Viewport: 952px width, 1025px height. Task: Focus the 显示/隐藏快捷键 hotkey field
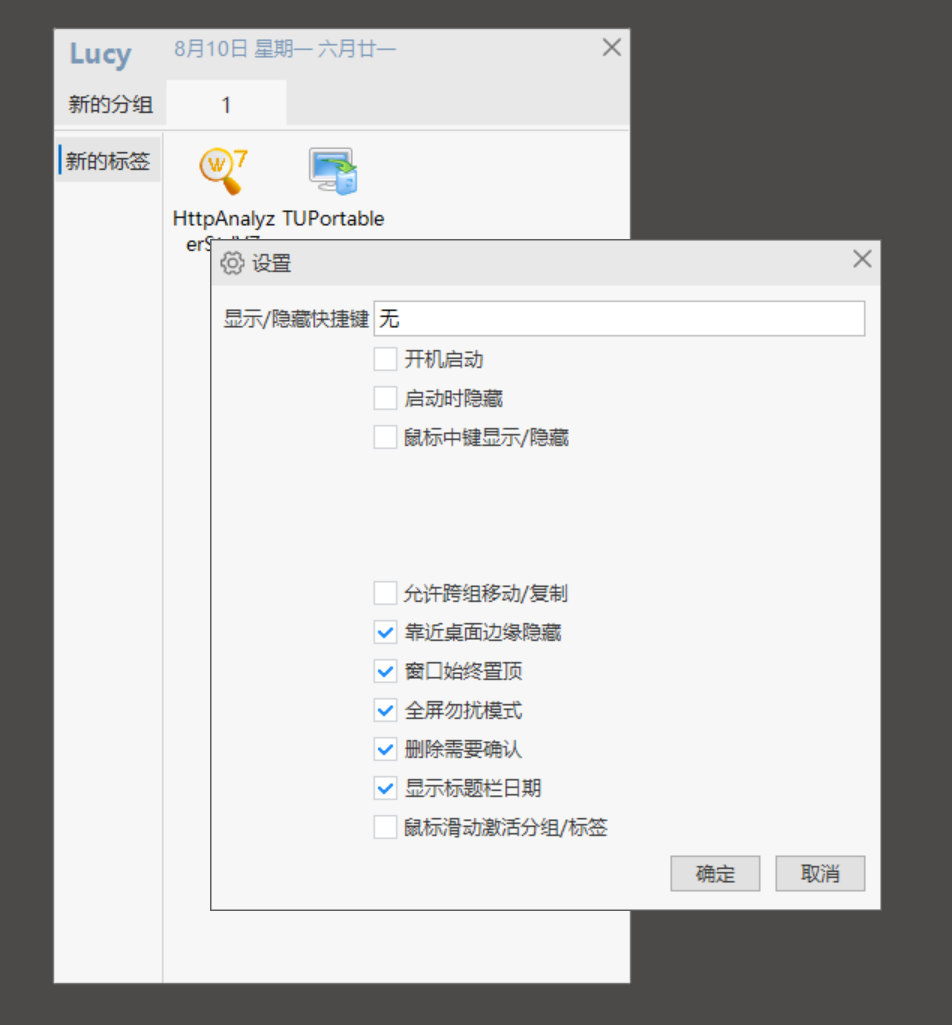coord(619,318)
